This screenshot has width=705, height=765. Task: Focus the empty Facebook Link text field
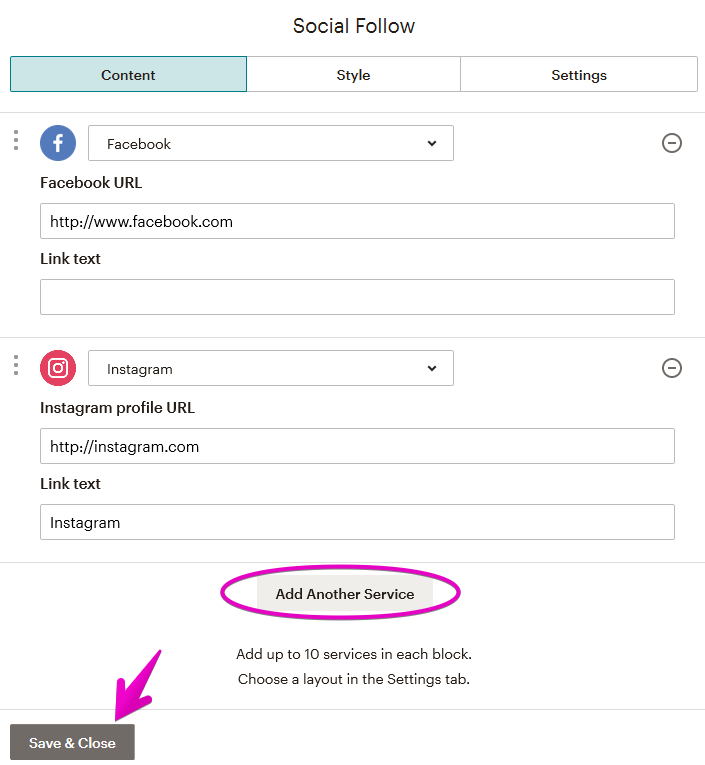click(357, 297)
